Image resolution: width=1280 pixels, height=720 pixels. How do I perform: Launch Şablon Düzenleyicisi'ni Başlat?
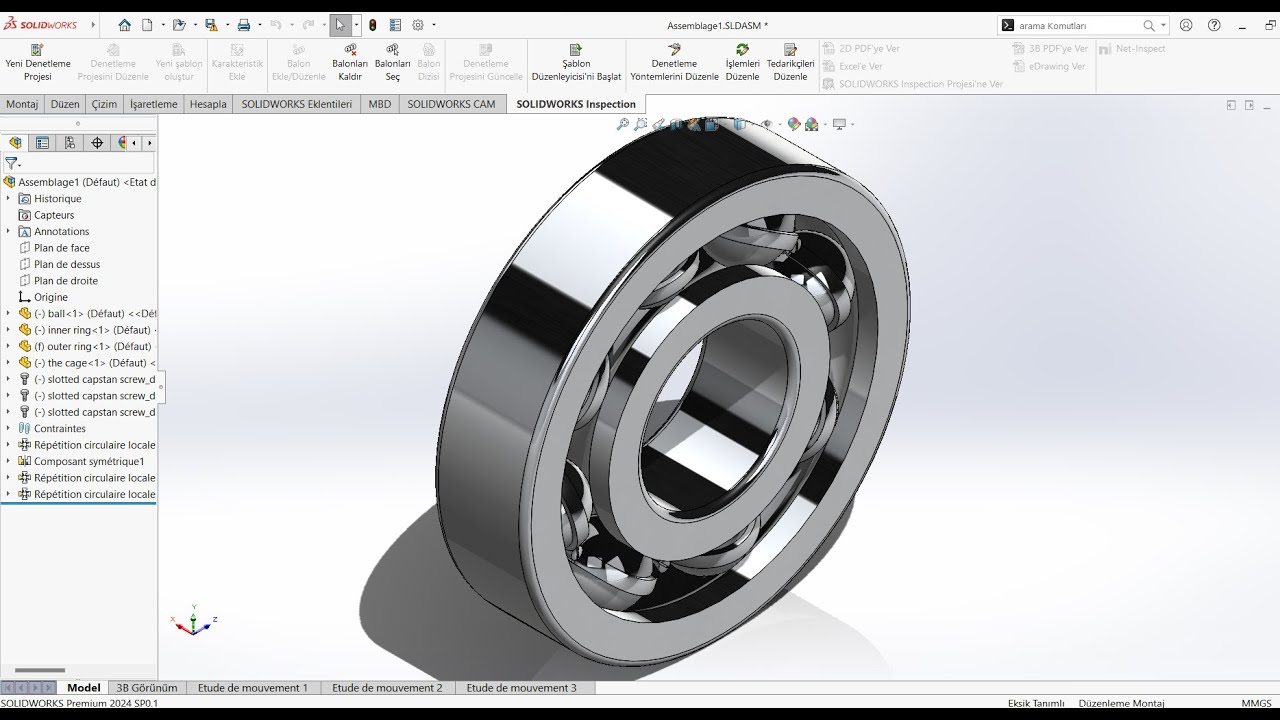(x=576, y=63)
